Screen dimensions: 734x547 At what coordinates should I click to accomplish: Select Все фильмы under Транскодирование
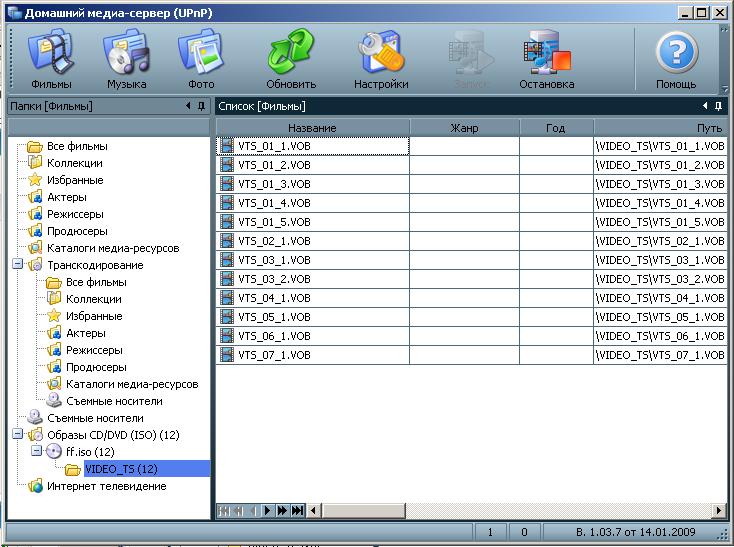click(x=96, y=282)
